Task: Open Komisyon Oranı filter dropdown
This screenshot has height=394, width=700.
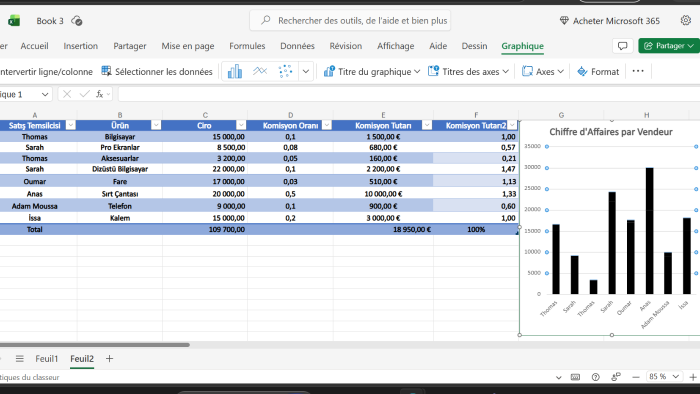Action: click(326, 125)
